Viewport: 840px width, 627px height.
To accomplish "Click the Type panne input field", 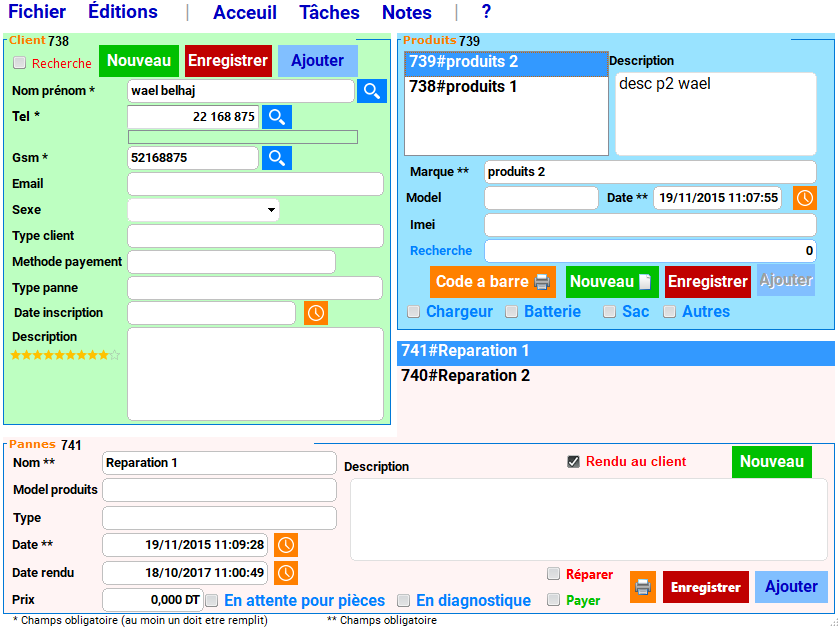I will coord(255,288).
